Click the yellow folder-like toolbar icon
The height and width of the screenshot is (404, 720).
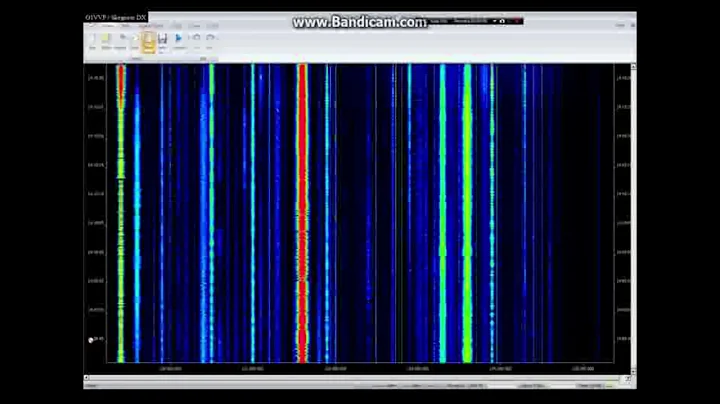pos(106,38)
